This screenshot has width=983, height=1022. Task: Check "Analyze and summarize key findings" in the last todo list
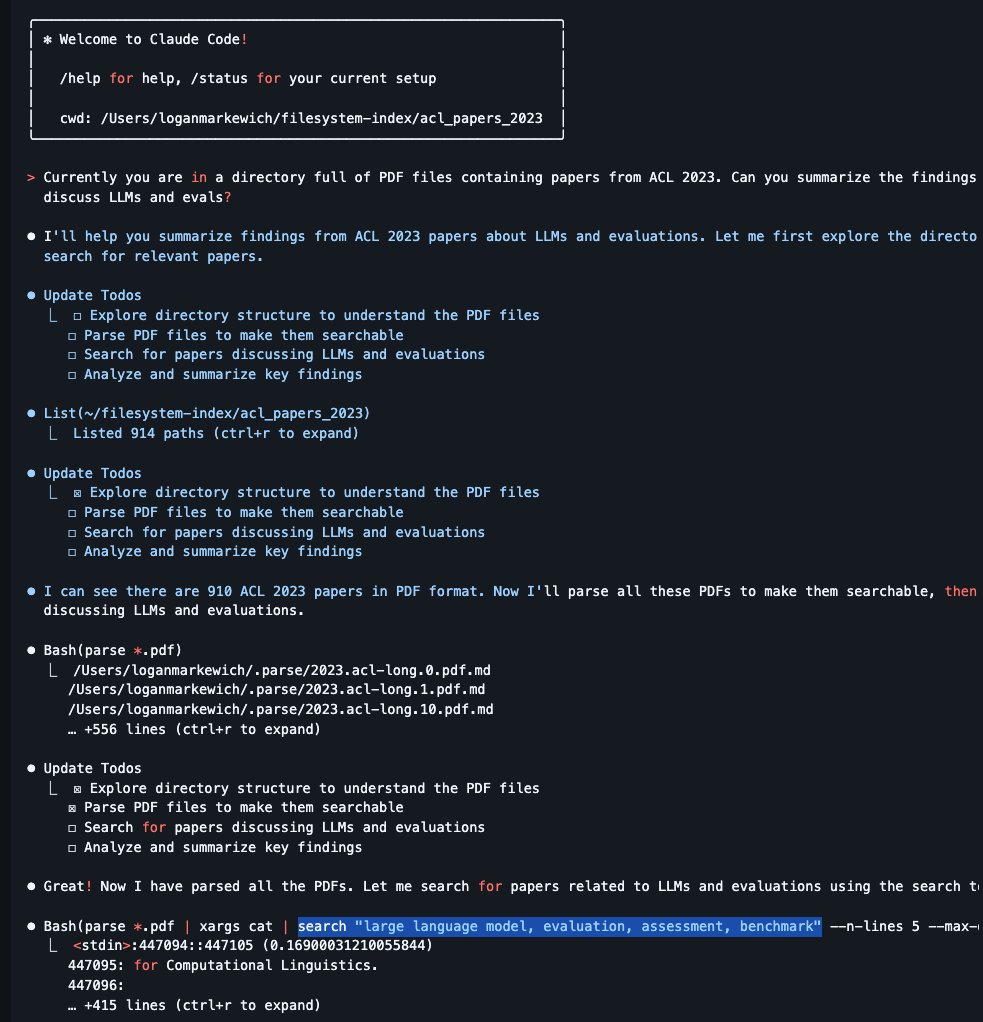point(72,847)
